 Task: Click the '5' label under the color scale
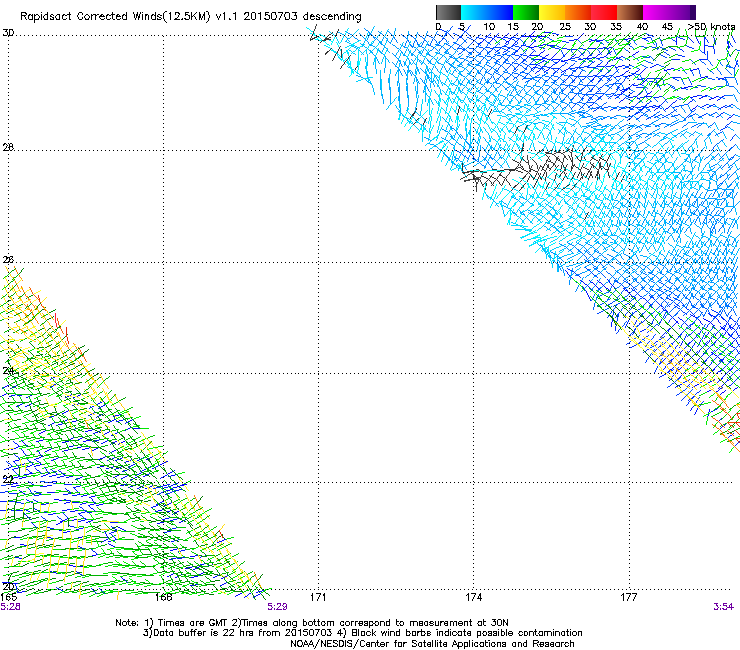coord(462,27)
